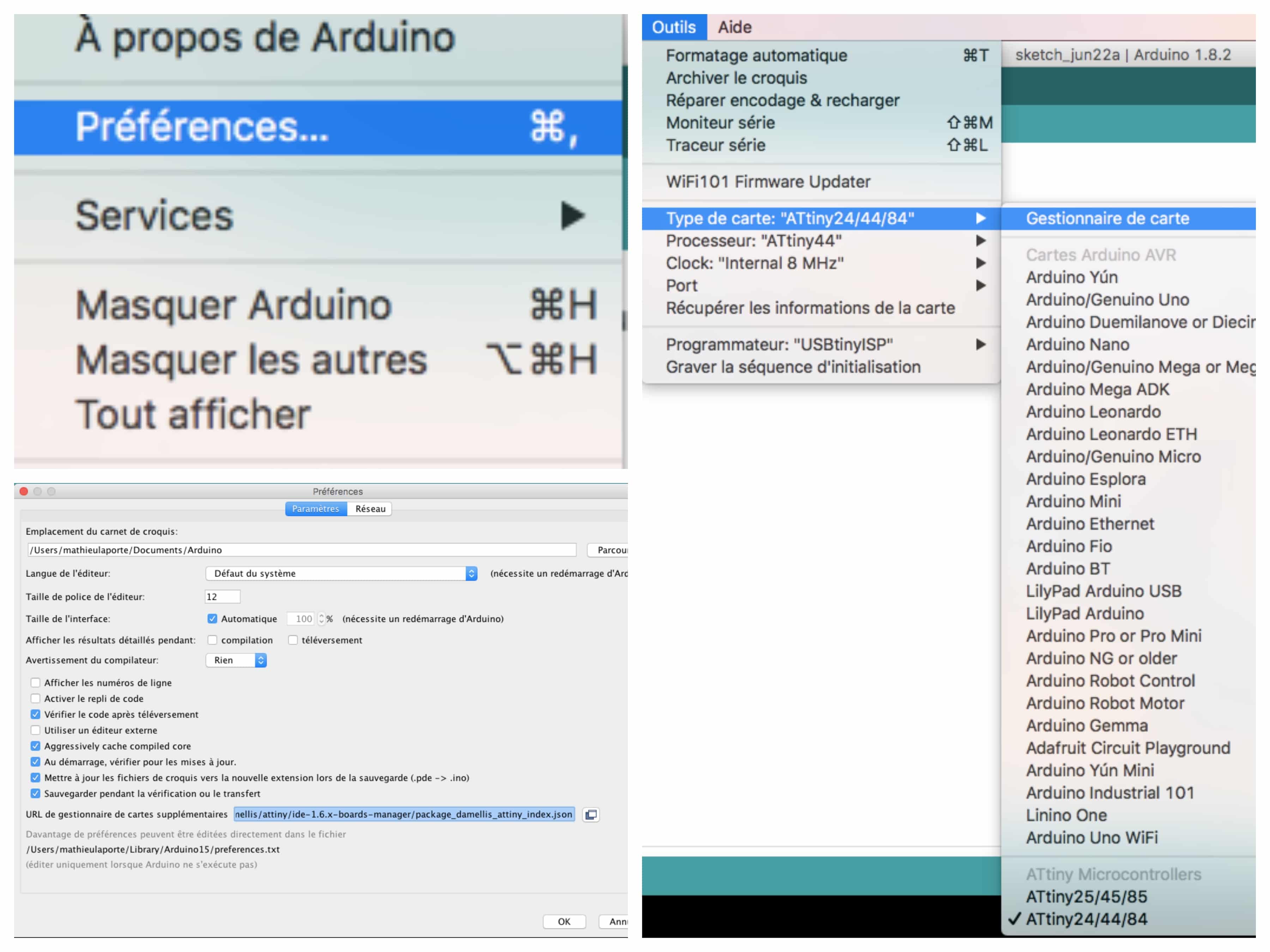This screenshot has height=952, width=1270.
Task: Click the Parcourir button
Action: click(x=607, y=550)
